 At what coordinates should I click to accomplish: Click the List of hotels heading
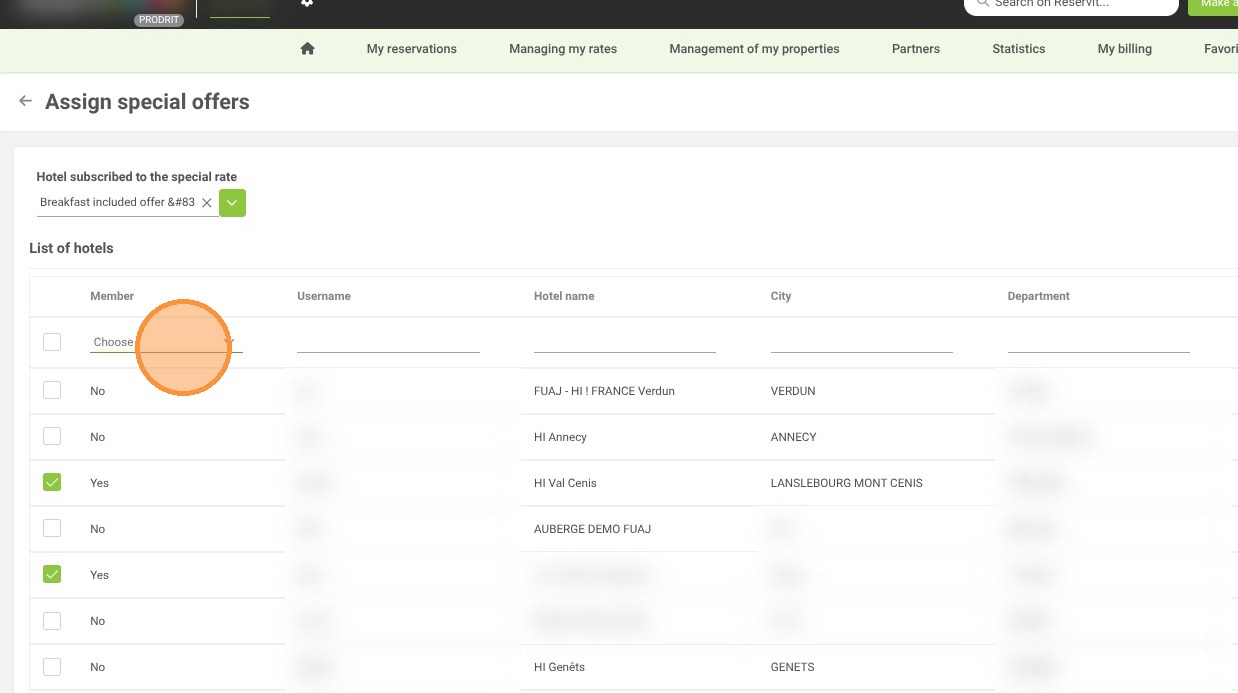coord(71,248)
